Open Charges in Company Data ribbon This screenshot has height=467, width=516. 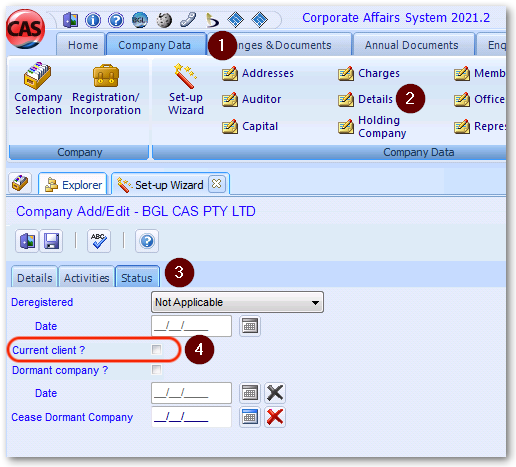[368, 73]
